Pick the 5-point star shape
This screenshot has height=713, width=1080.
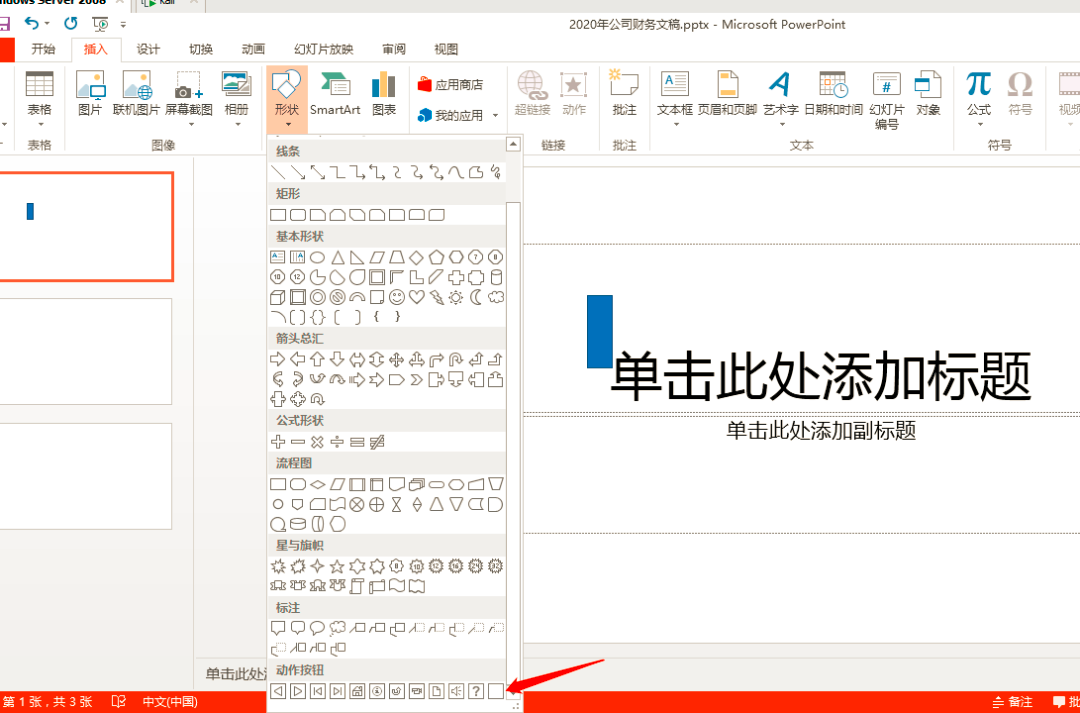click(x=337, y=566)
